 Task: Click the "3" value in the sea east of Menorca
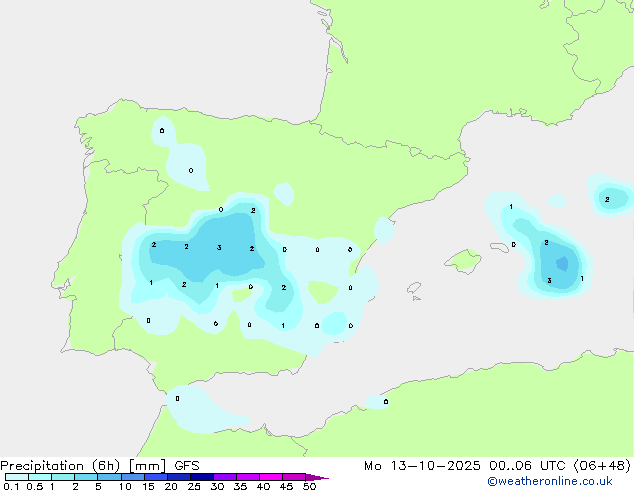coord(549,280)
